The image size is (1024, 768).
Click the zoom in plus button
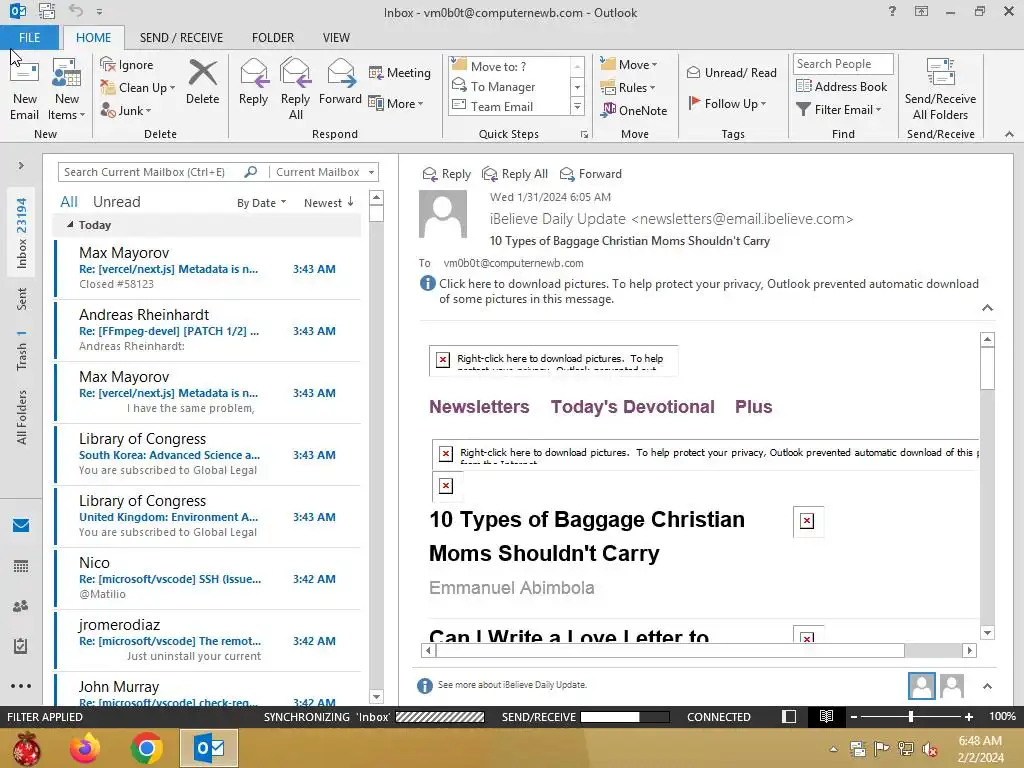(969, 716)
